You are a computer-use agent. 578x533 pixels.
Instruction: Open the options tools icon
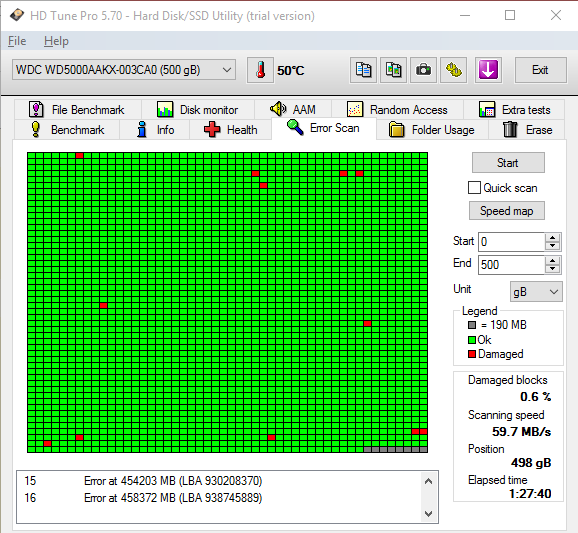coord(453,70)
